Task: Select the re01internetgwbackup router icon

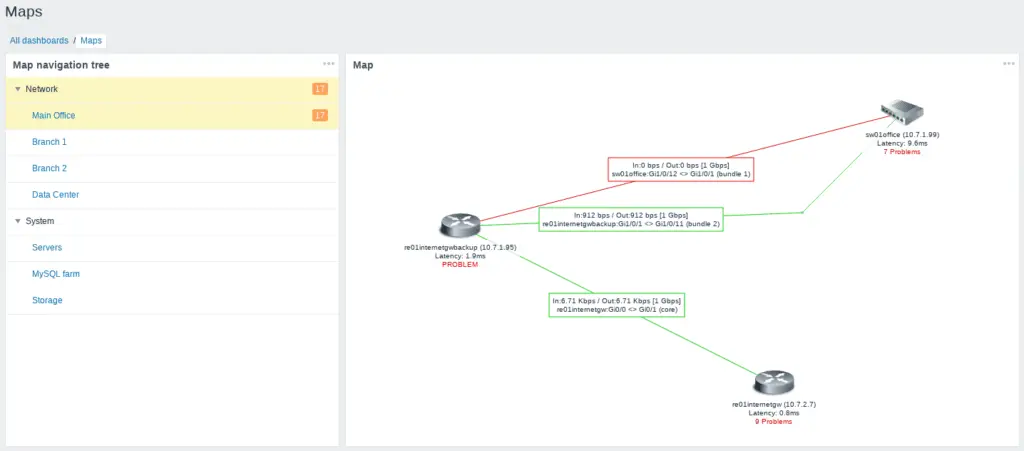Action: (x=460, y=226)
